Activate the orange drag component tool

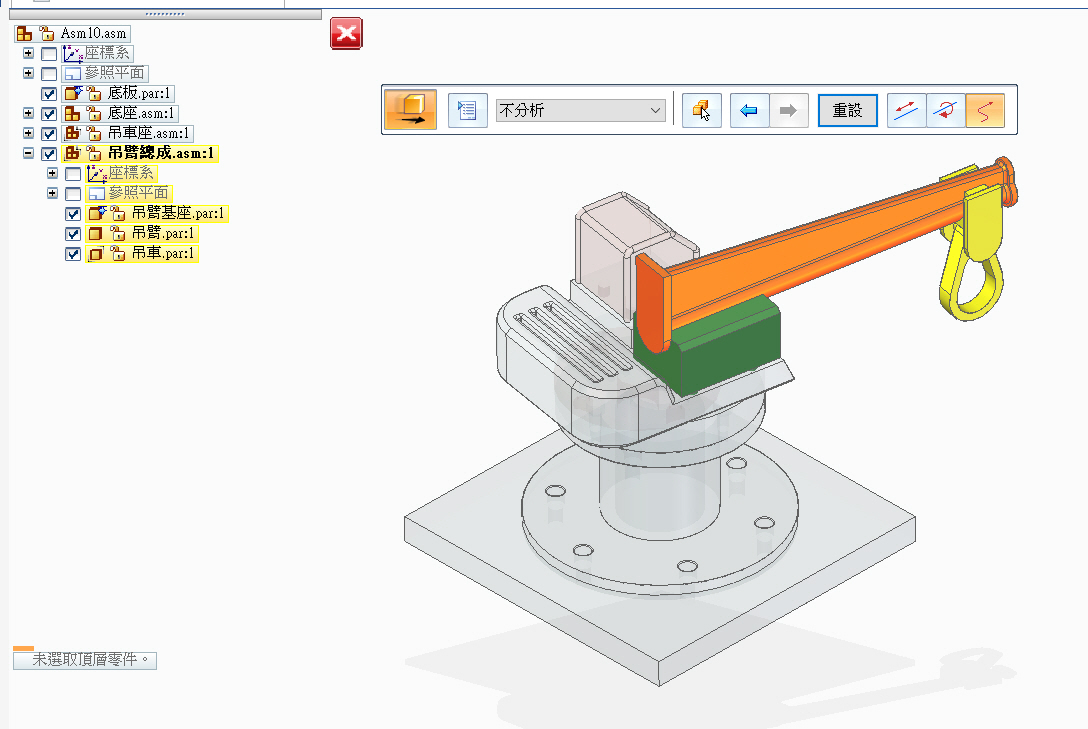point(410,110)
